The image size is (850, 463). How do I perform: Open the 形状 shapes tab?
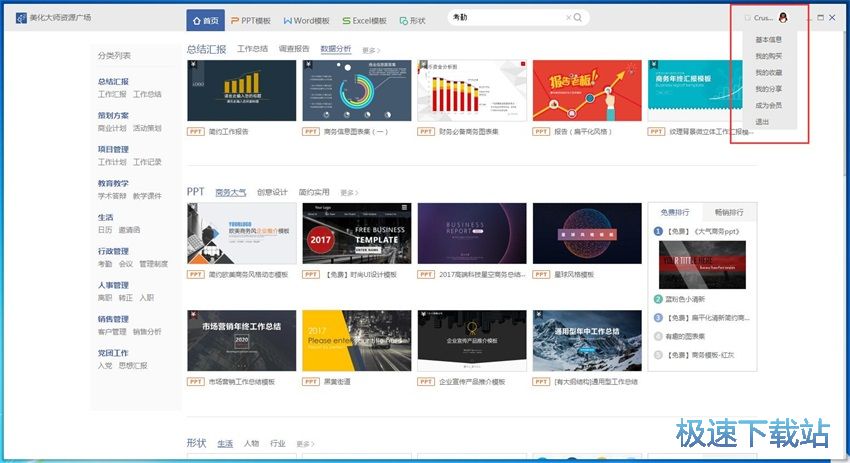(413, 21)
